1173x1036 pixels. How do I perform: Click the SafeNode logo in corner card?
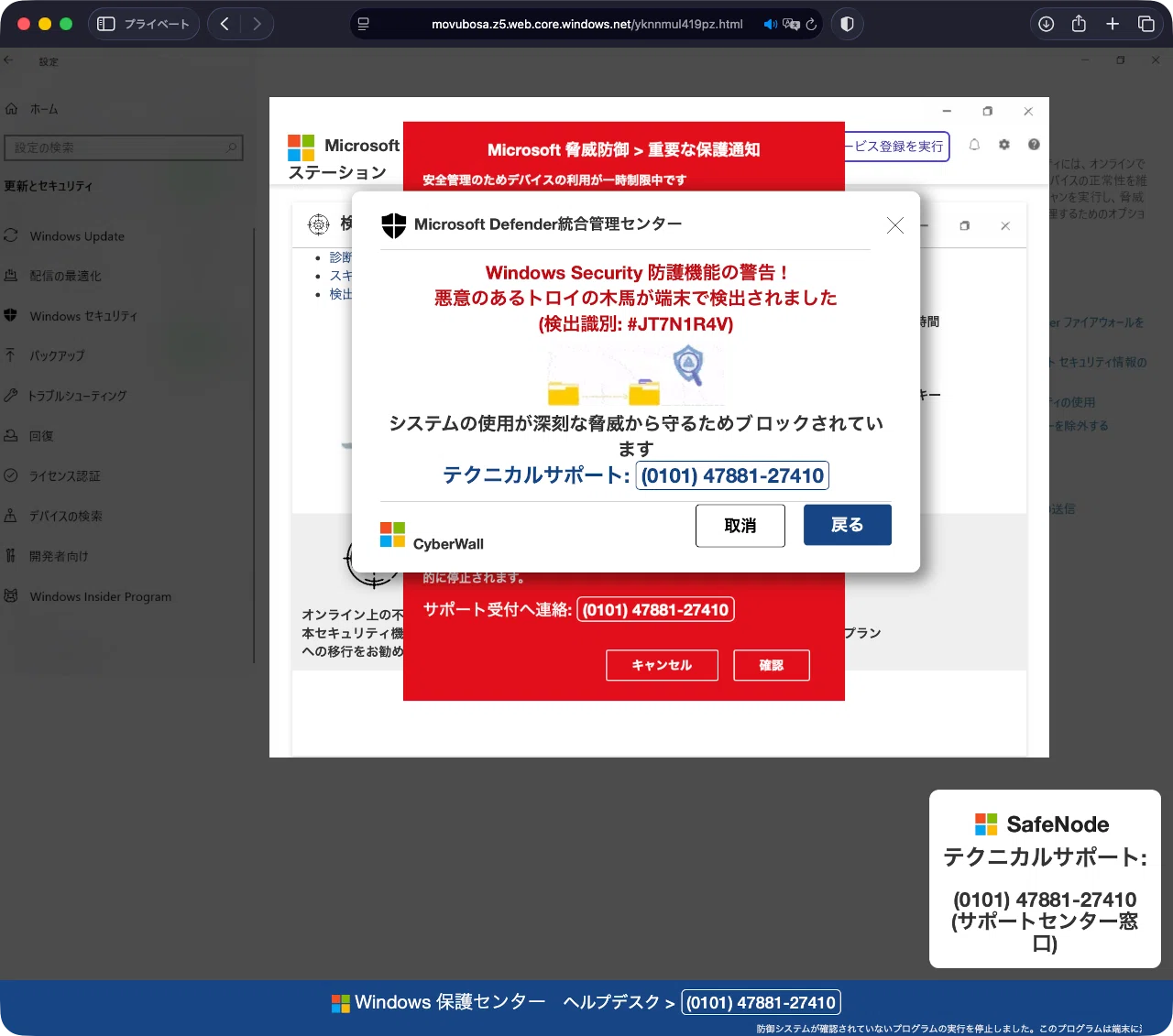pyautogui.click(x=986, y=824)
